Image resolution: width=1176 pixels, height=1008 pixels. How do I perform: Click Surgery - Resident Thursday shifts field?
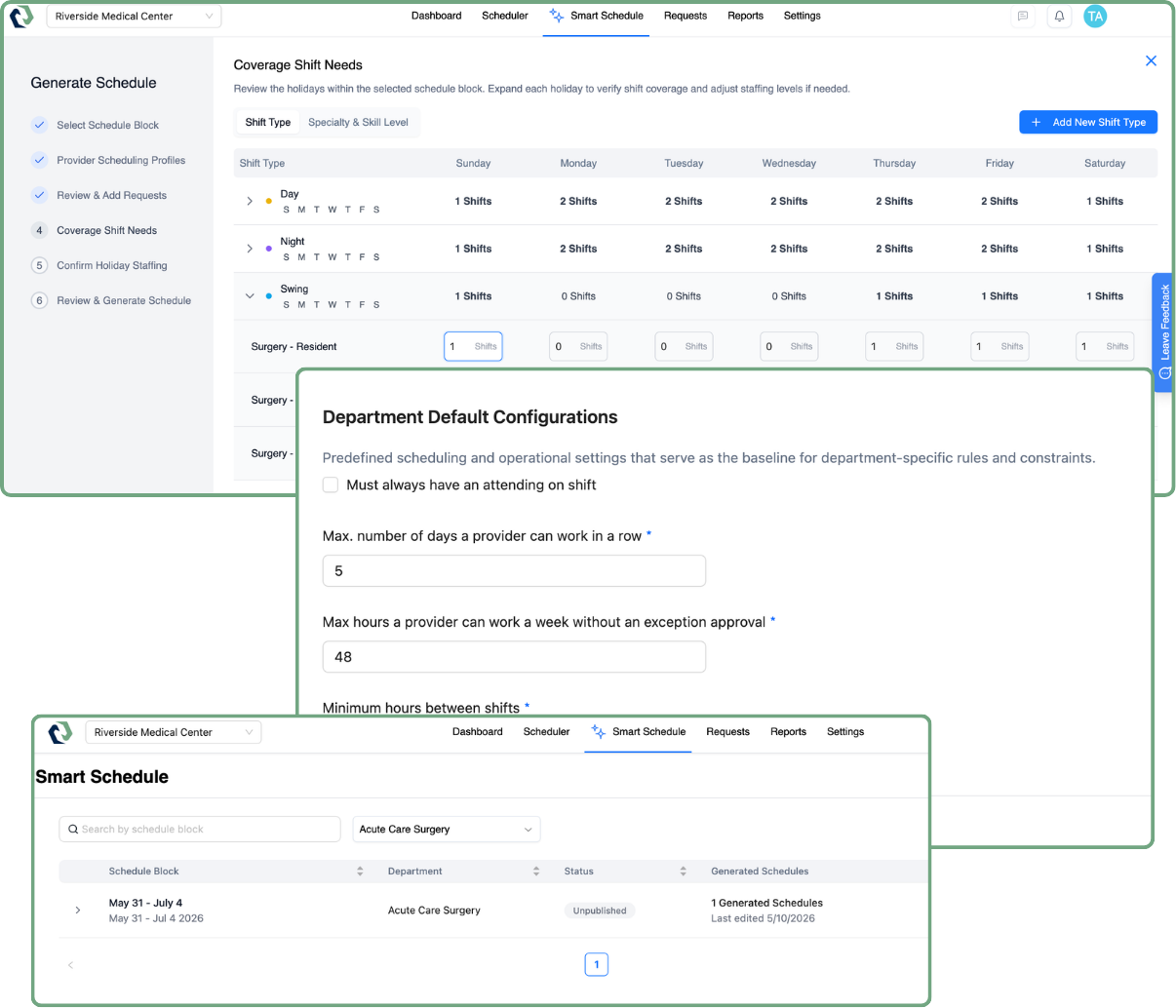tap(894, 346)
